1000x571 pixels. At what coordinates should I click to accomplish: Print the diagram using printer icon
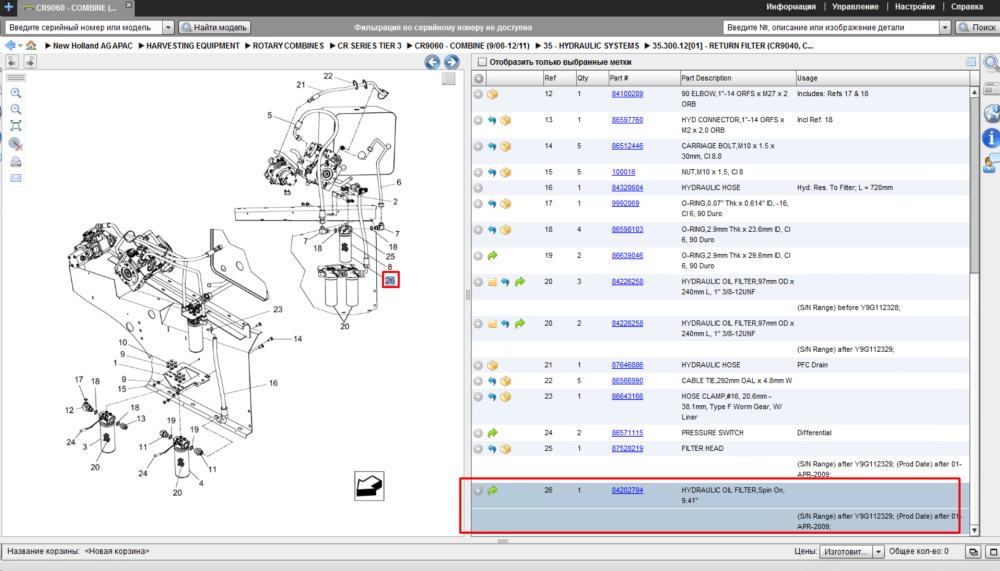(16, 162)
